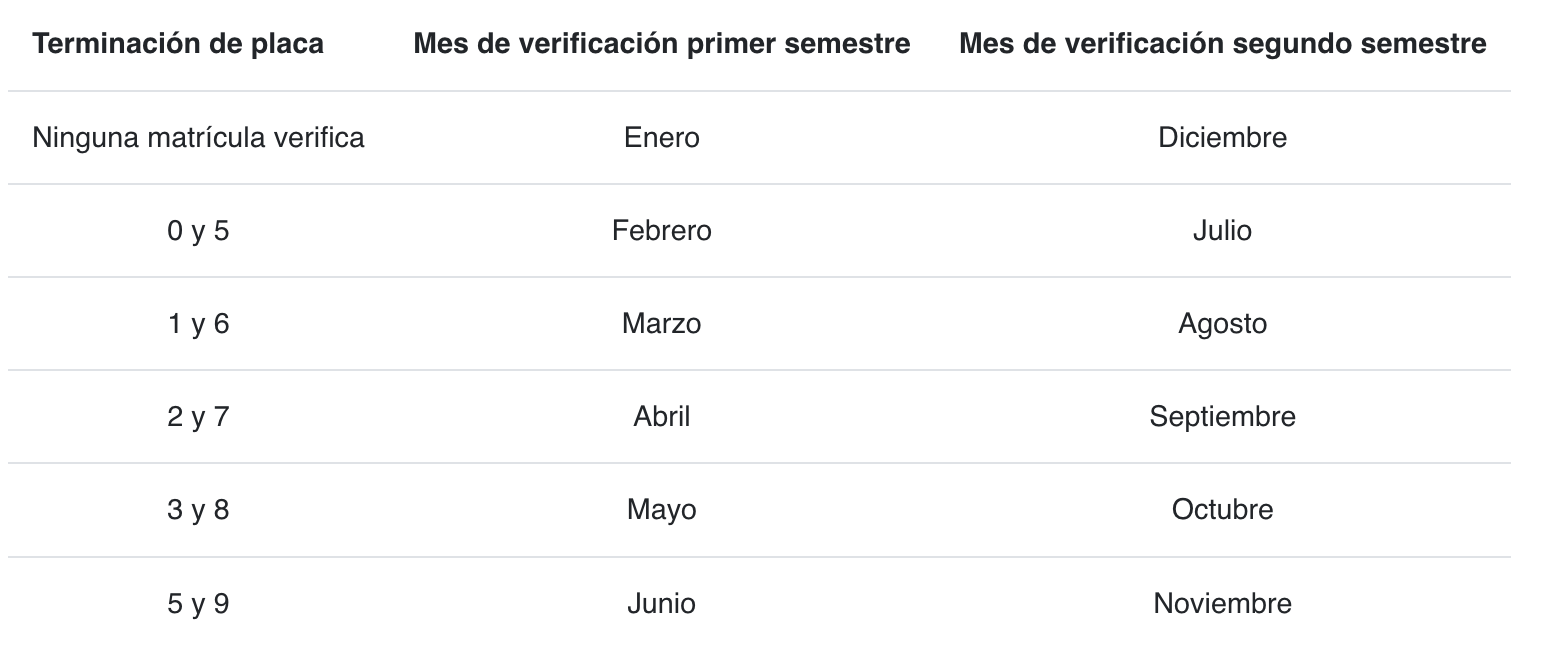Viewport: 1544px width, 670px height.
Task: Click the 'Julio' month cell
Action: pyautogui.click(x=1222, y=231)
